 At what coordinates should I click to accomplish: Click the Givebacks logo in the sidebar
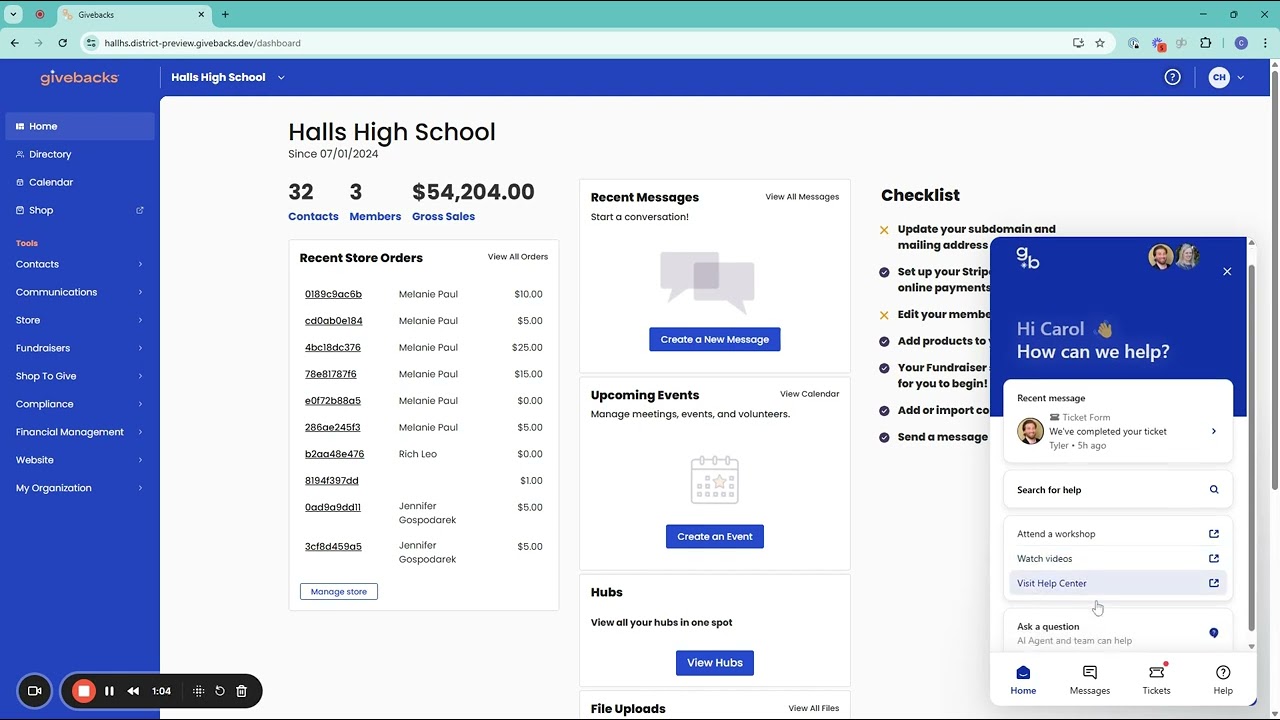[x=79, y=77]
